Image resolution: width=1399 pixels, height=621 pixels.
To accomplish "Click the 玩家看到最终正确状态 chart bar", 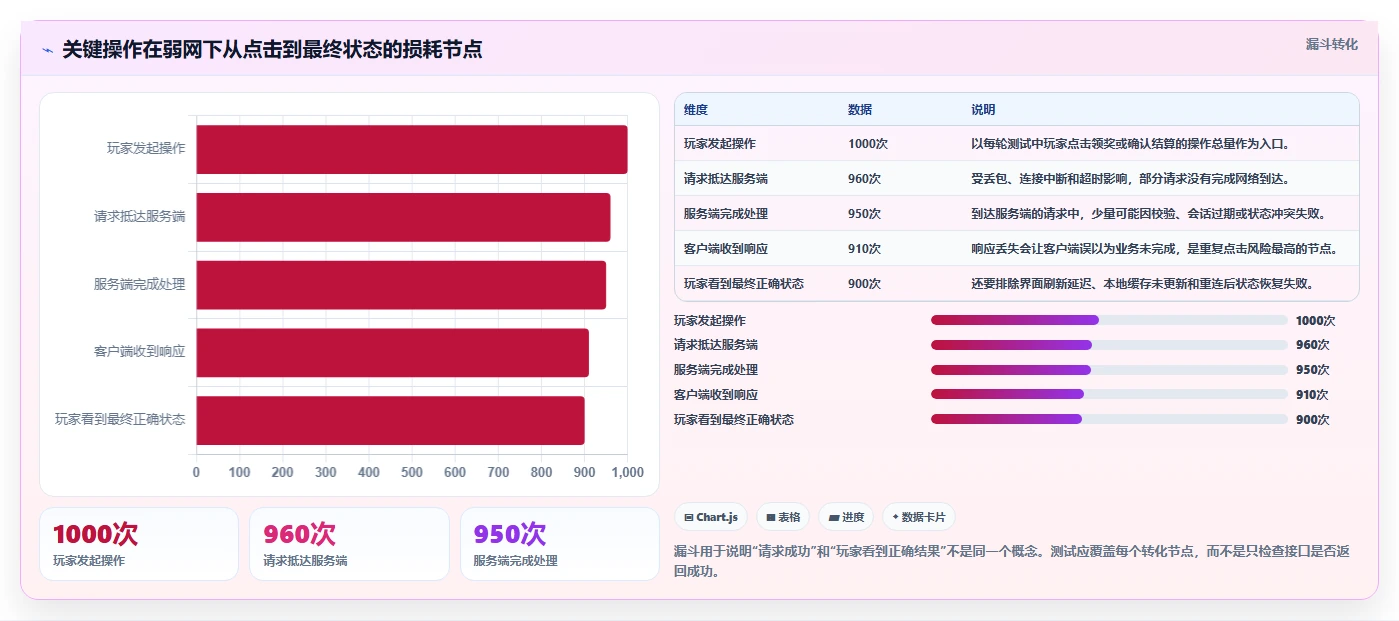I will tap(390, 420).
